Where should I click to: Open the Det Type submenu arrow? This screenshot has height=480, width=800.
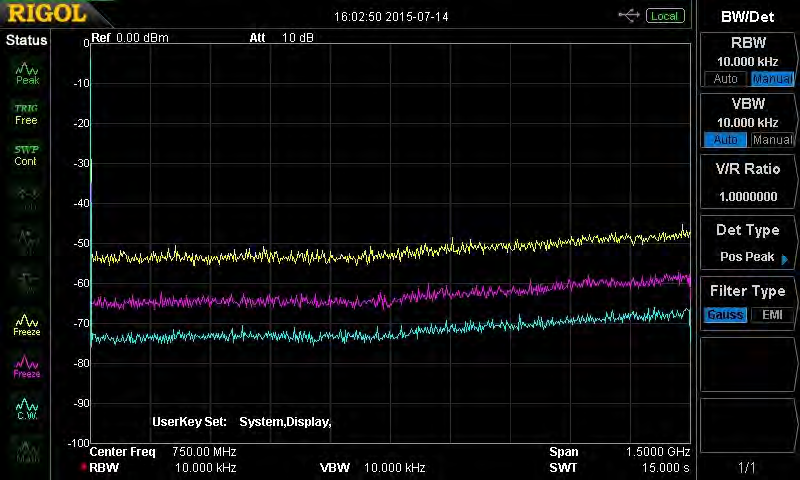(785, 260)
